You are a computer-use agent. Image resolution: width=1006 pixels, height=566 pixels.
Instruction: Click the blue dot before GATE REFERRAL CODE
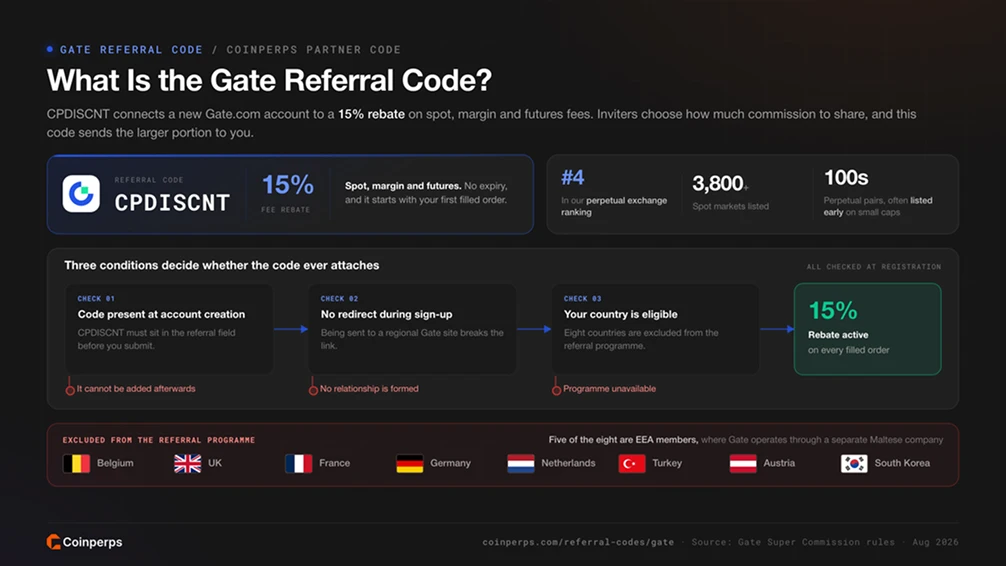(x=50, y=49)
